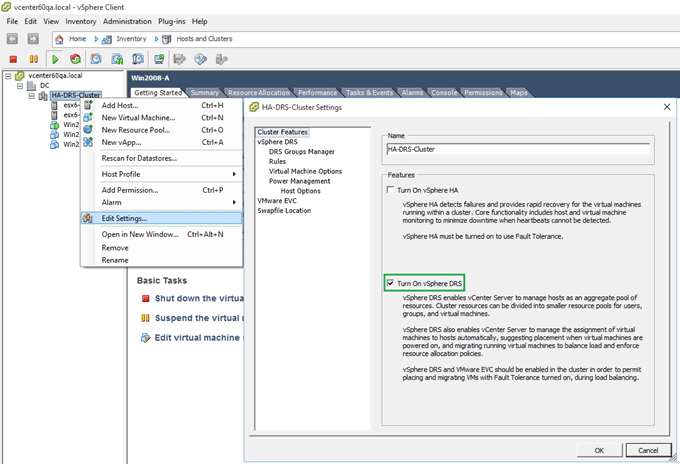Click the Reset virtual machine toolbar icon
The width and height of the screenshot is (680, 464).
pos(75,59)
